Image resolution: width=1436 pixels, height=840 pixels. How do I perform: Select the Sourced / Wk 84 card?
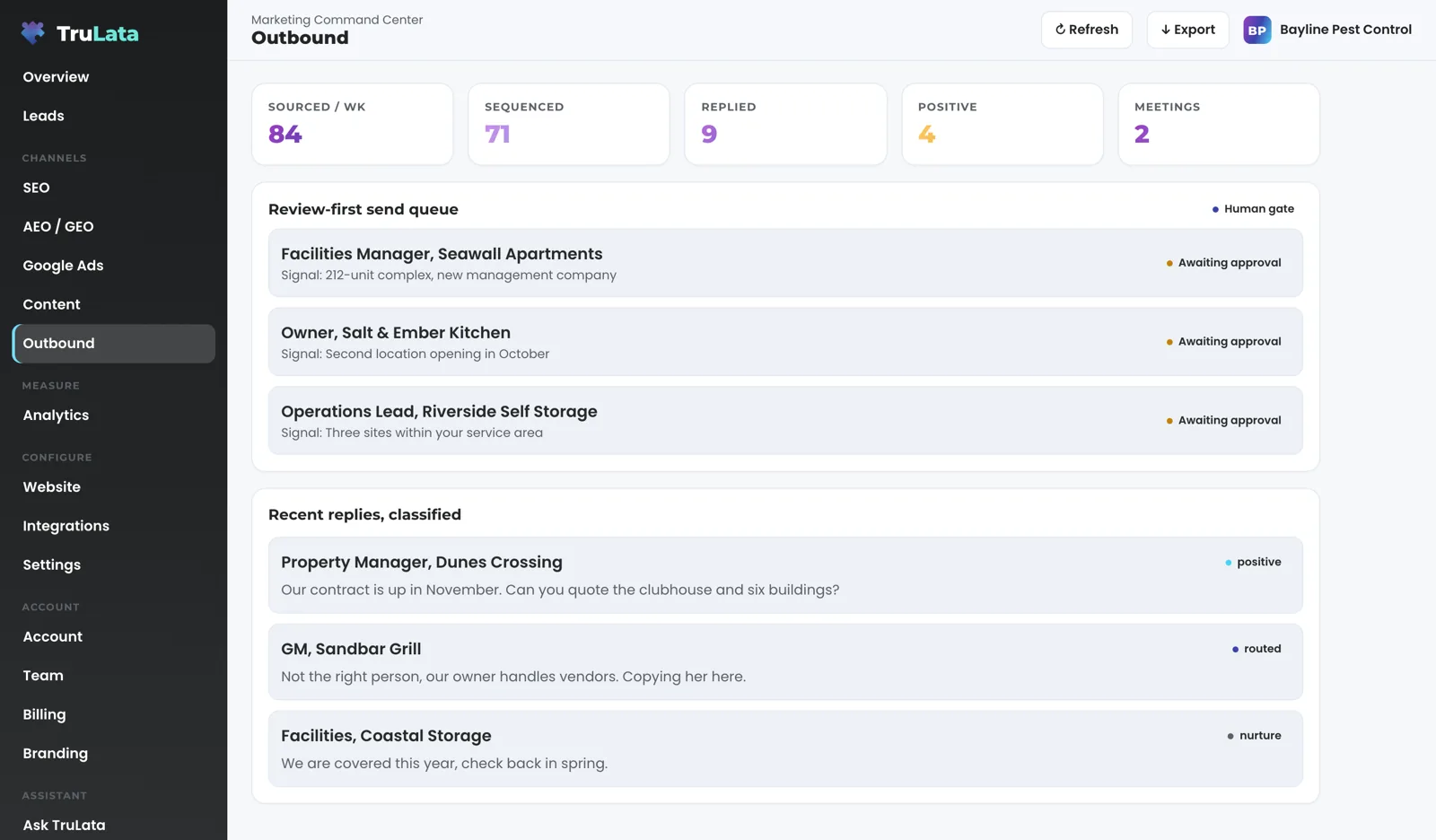coord(352,124)
